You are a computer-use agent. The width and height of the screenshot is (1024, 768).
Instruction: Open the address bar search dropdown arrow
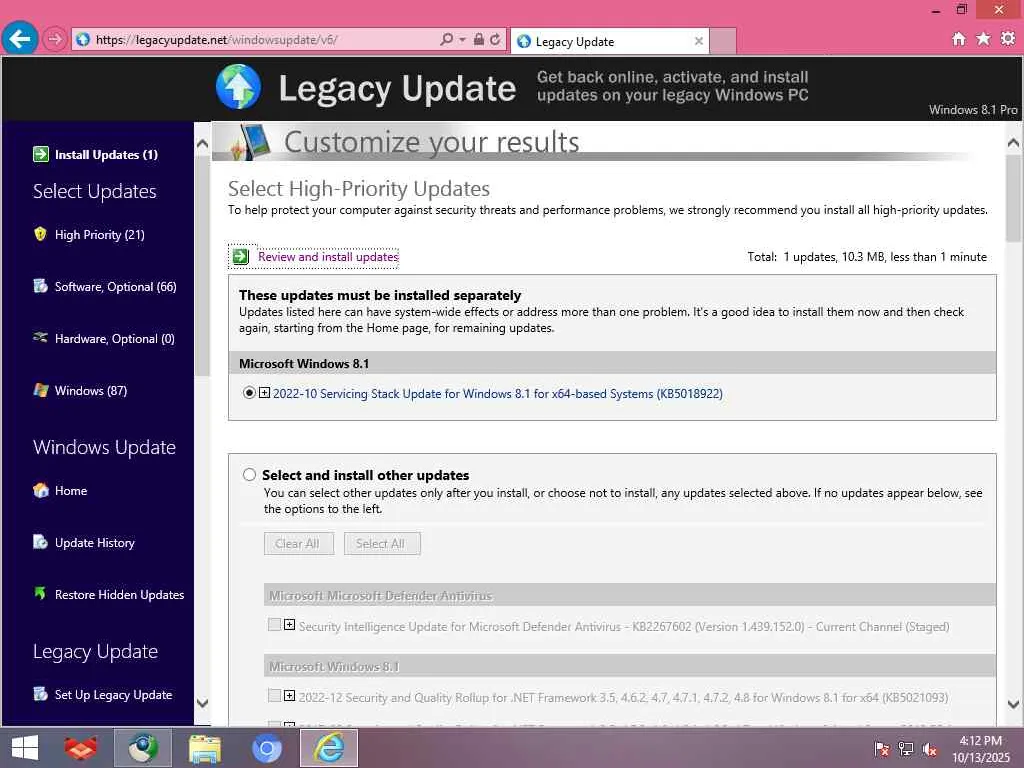[x=462, y=40]
